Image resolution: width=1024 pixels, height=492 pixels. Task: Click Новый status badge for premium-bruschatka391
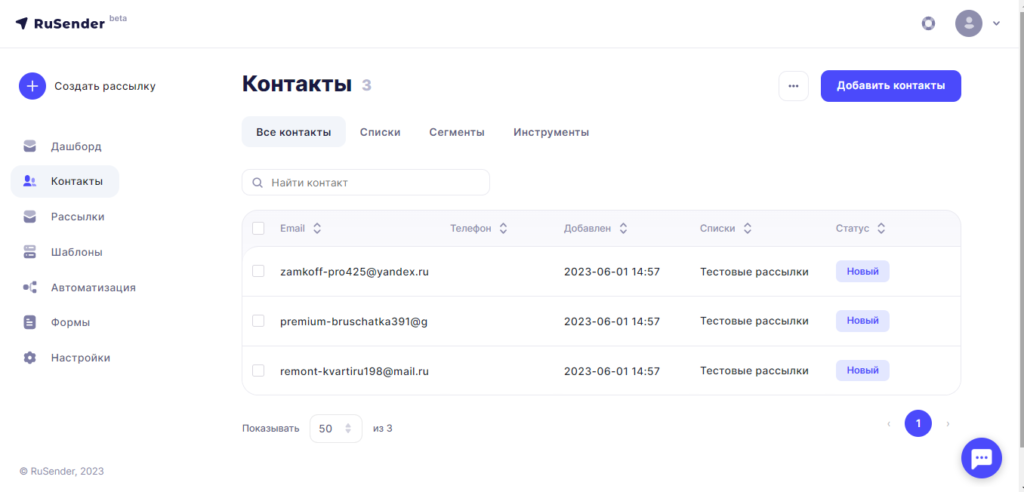(863, 321)
